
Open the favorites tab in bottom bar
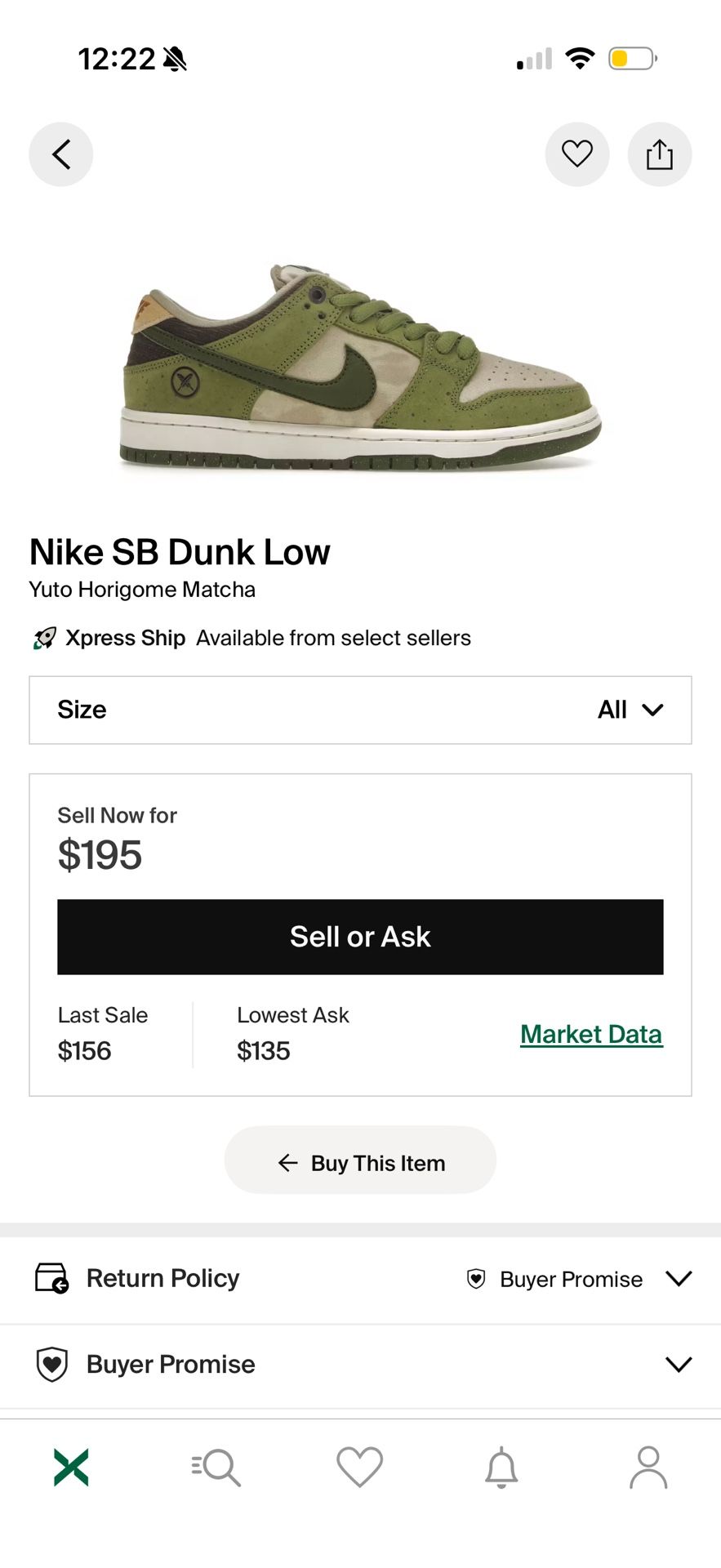[360, 1468]
